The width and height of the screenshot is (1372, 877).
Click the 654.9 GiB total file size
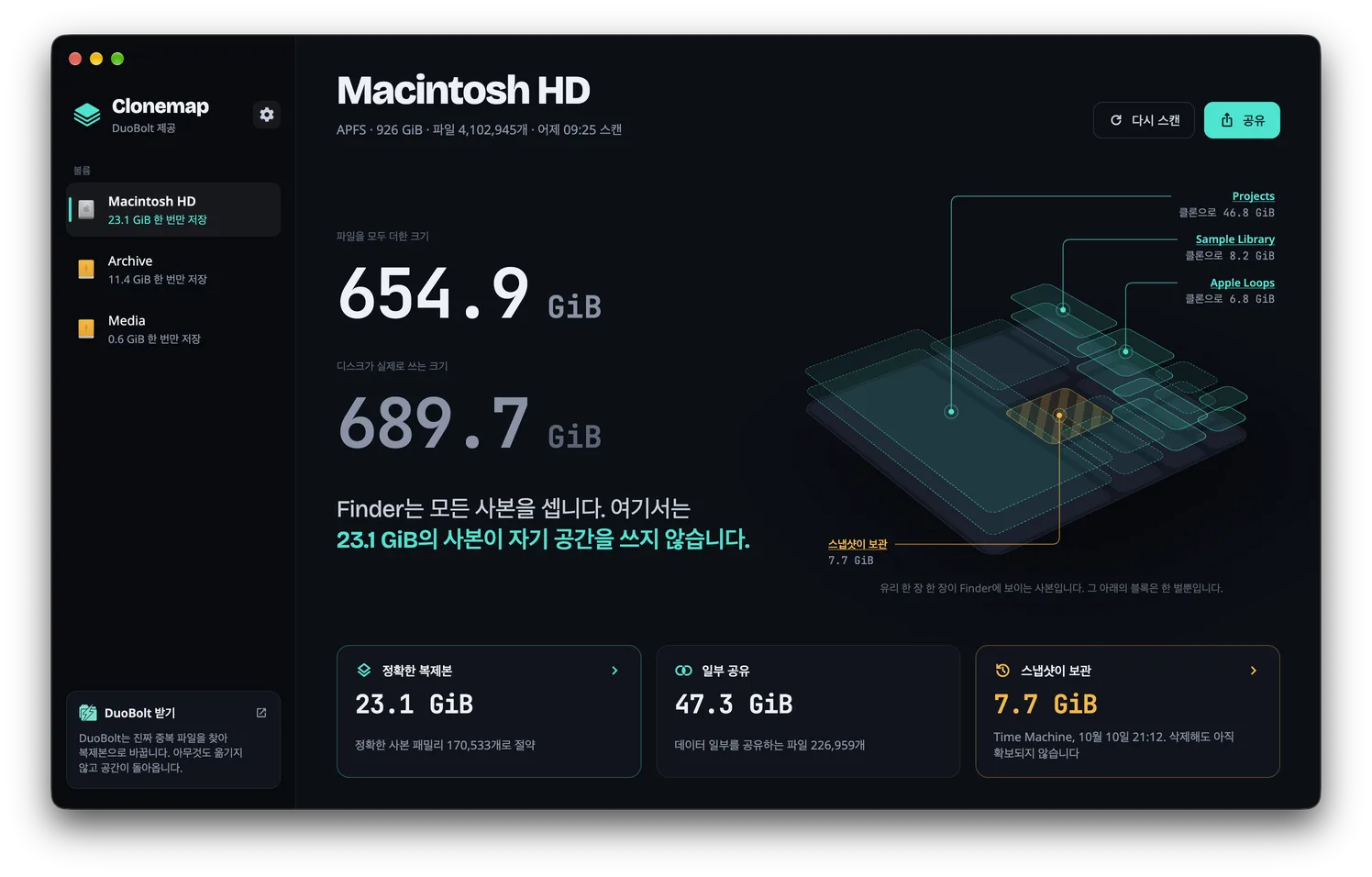coord(470,294)
